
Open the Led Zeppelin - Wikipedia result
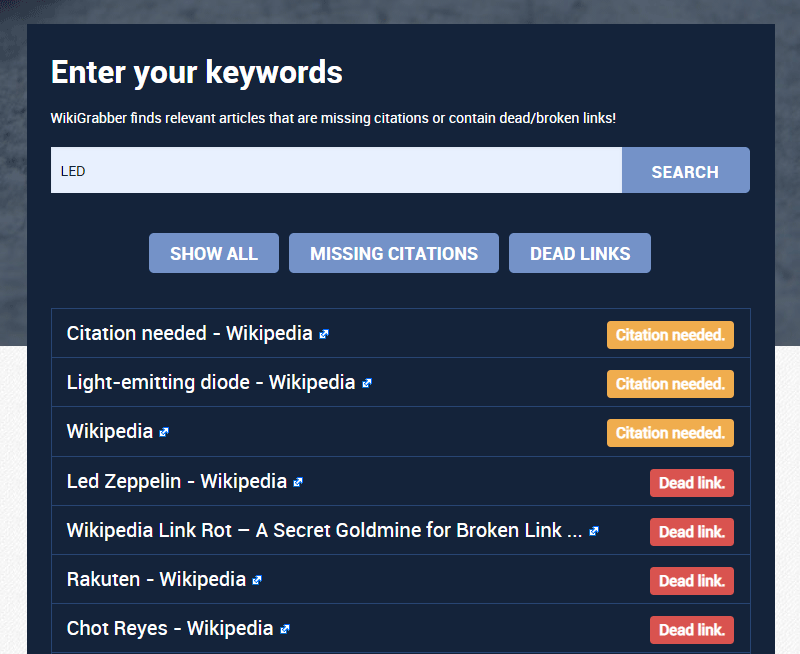[x=176, y=481]
